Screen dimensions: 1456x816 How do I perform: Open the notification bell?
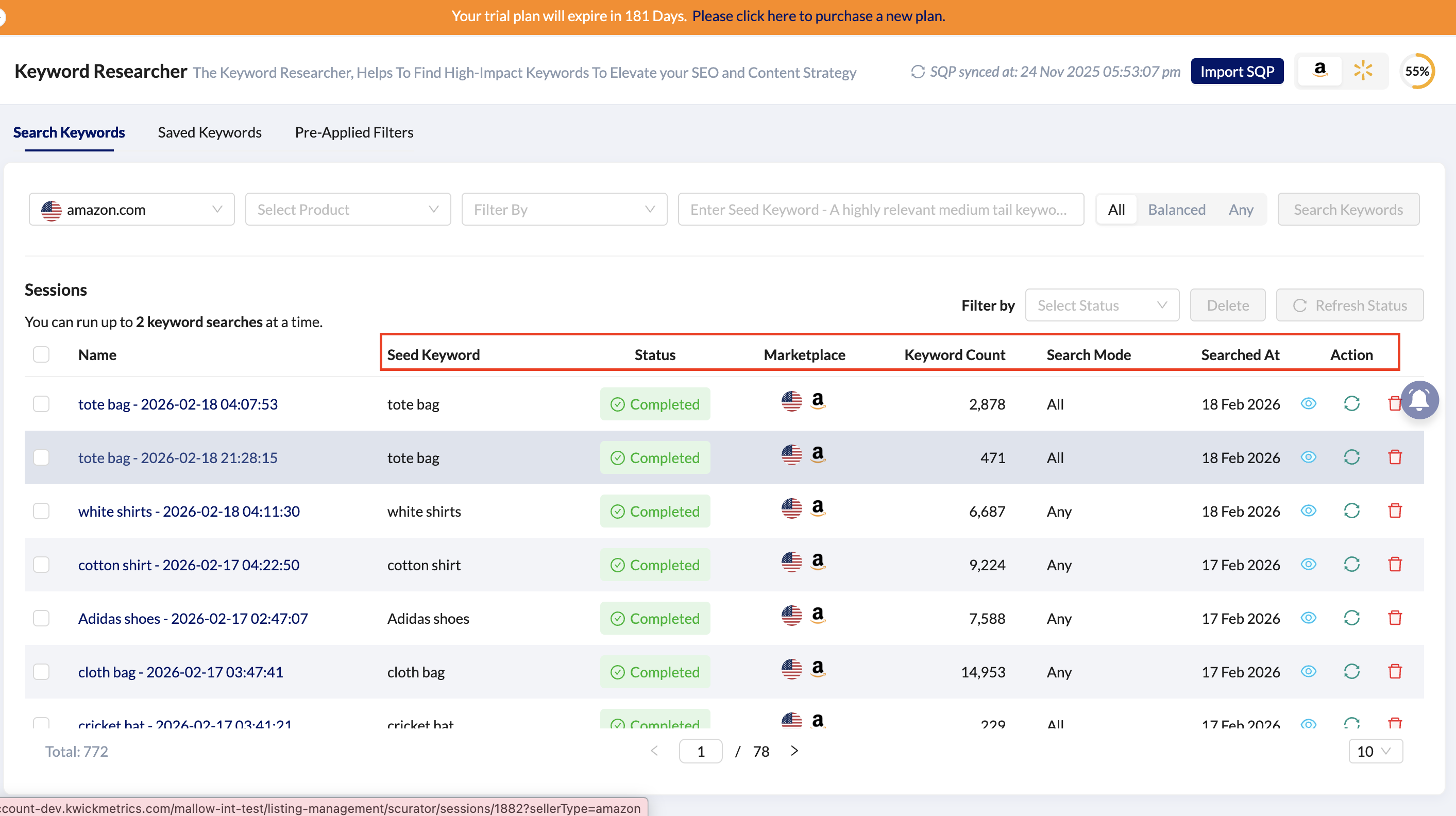tap(1419, 400)
